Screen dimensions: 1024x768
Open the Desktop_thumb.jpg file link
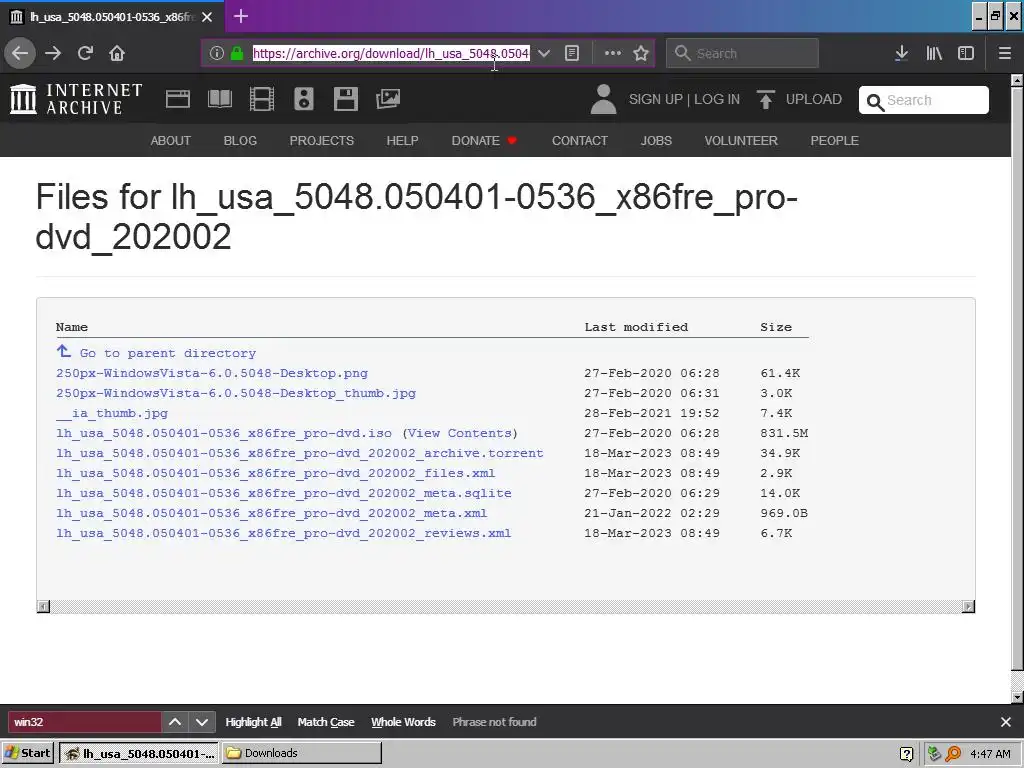[236, 393]
